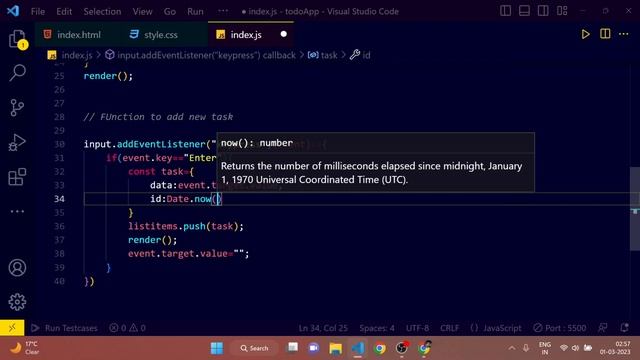Open the remote window status icon
This screenshot has height=360, width=640.
12,327
